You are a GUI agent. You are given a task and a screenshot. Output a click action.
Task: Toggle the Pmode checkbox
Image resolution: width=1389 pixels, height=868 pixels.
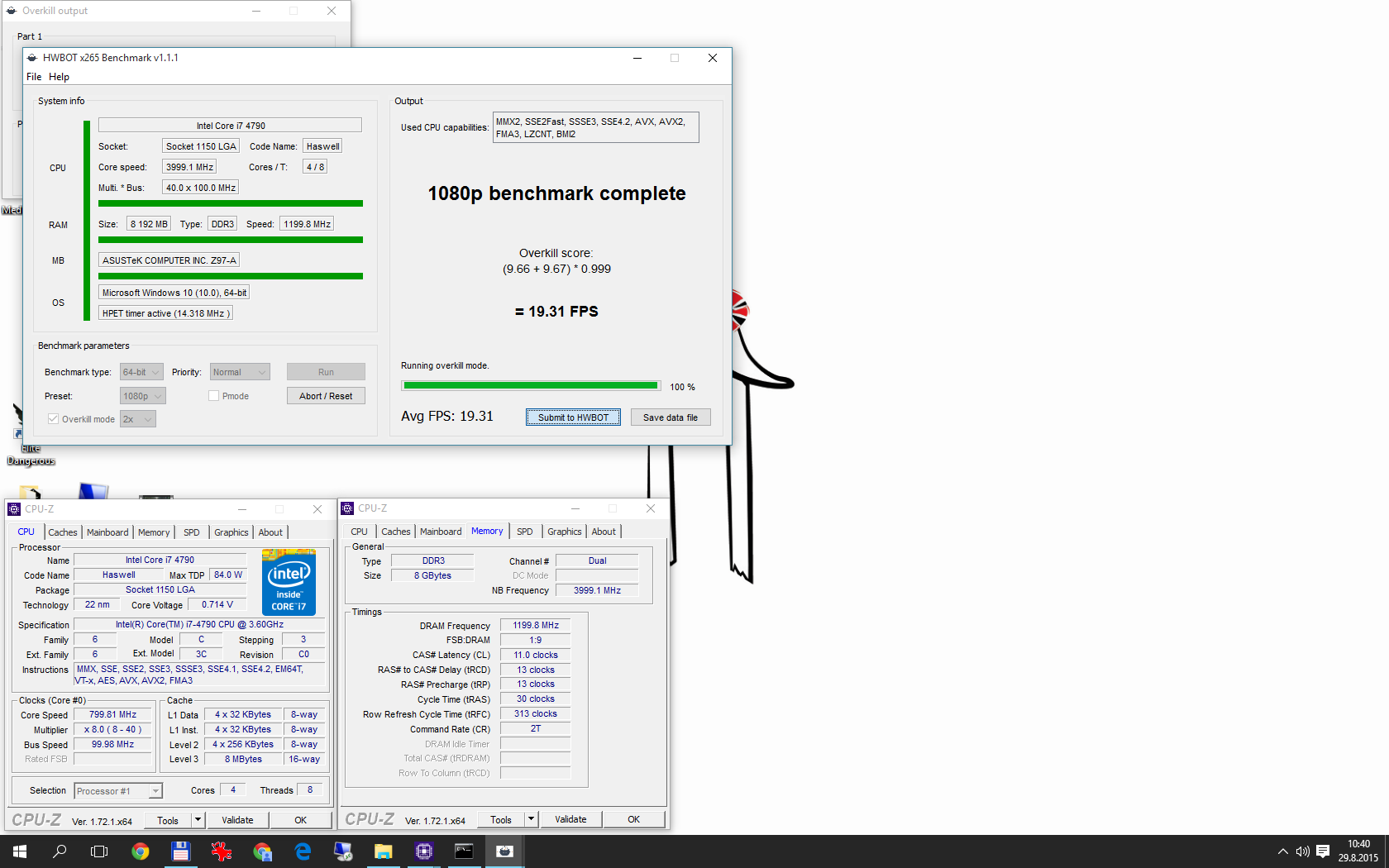click(x=214, y=396)
